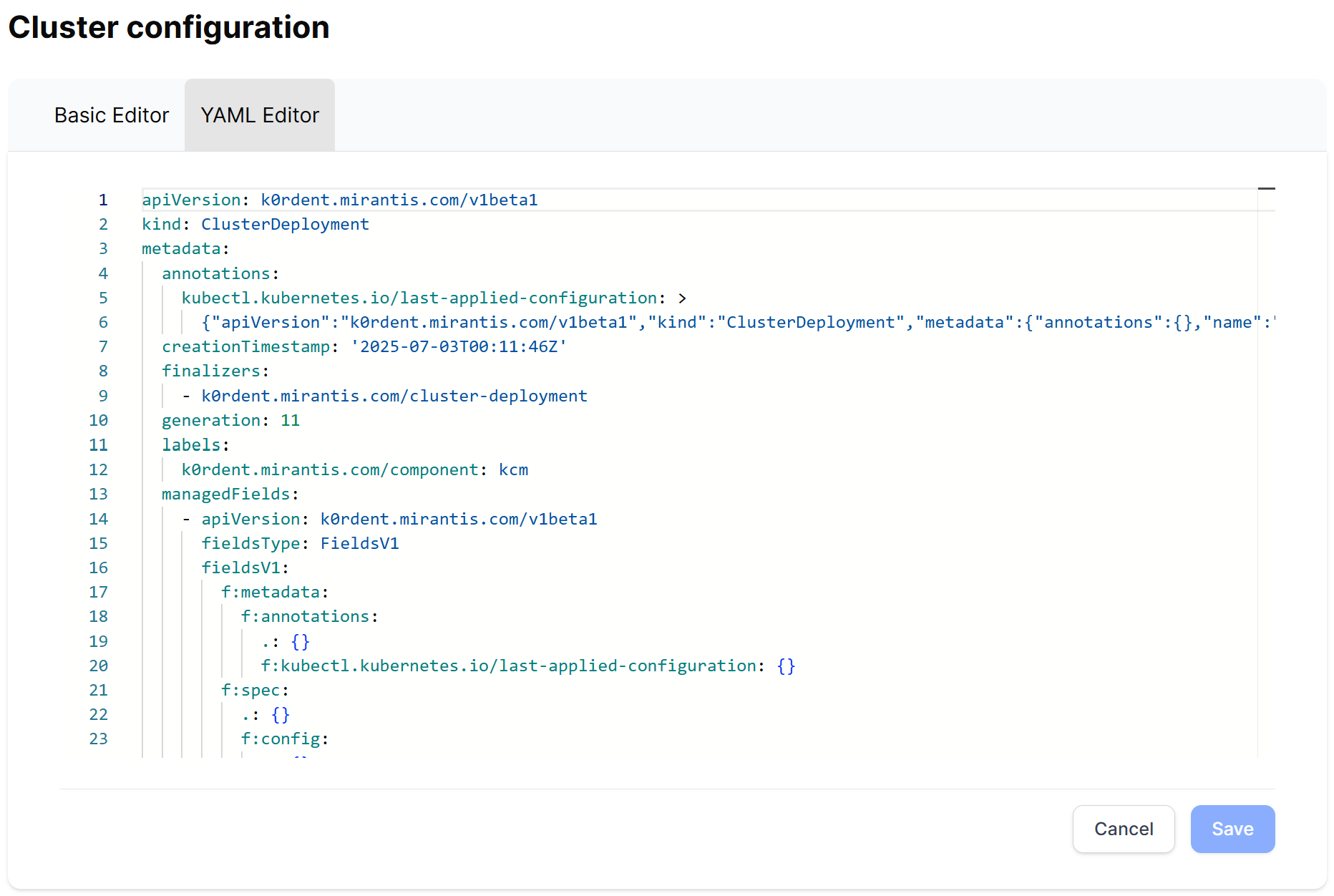Switch to the Basic Editor tab

pyautogui.click(x=112, y=115)
